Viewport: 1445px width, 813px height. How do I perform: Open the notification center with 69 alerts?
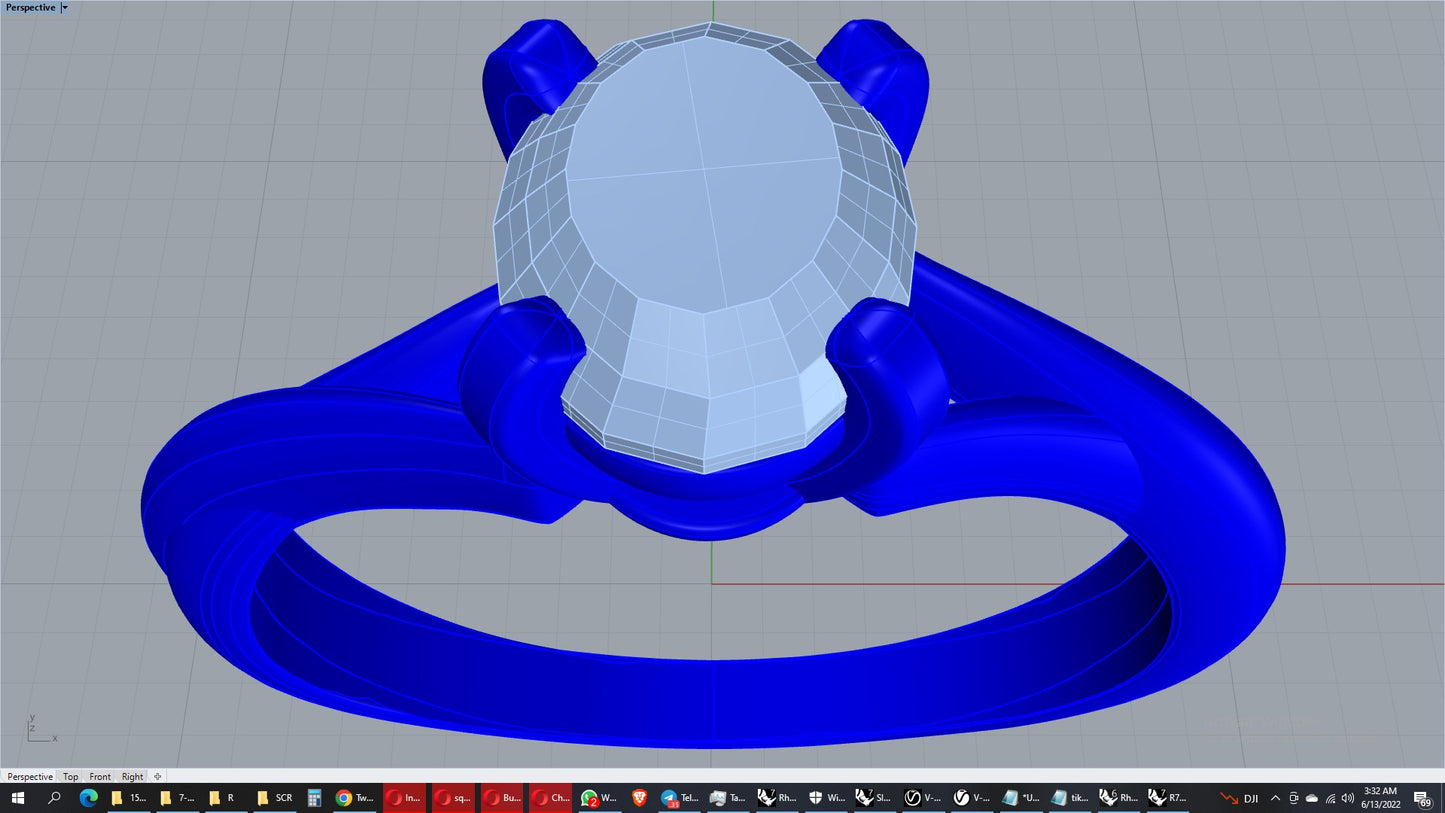1422,798
